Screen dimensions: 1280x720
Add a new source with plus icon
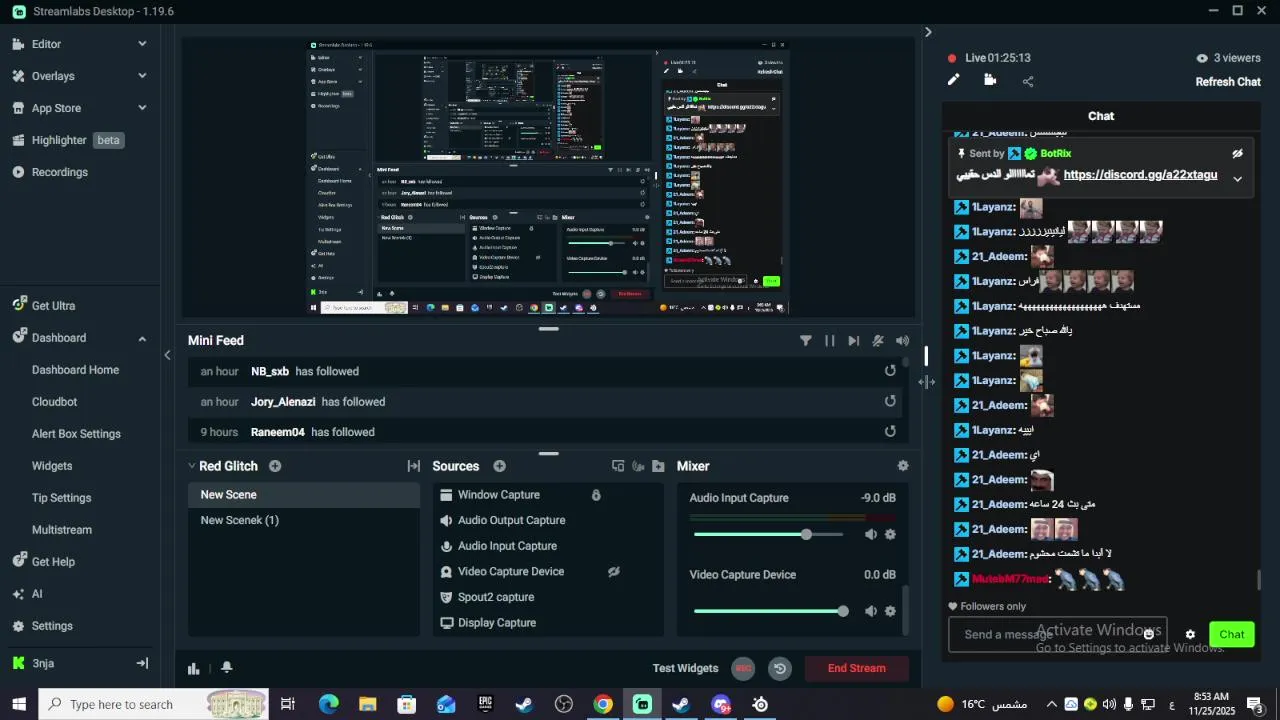pyautogui.click(x=499, y=466)
